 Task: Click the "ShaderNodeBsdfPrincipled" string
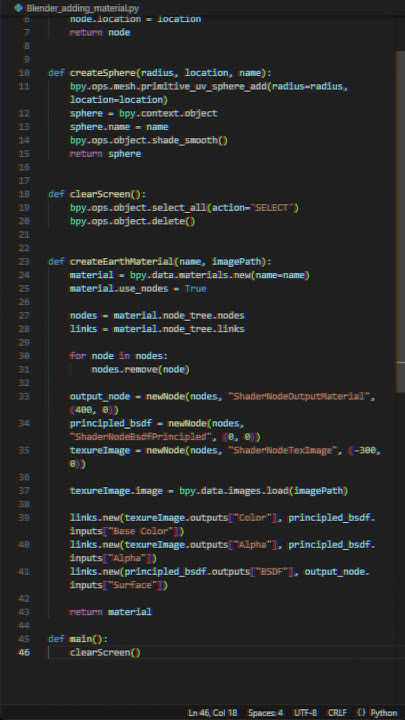click(x=143, y=437)
